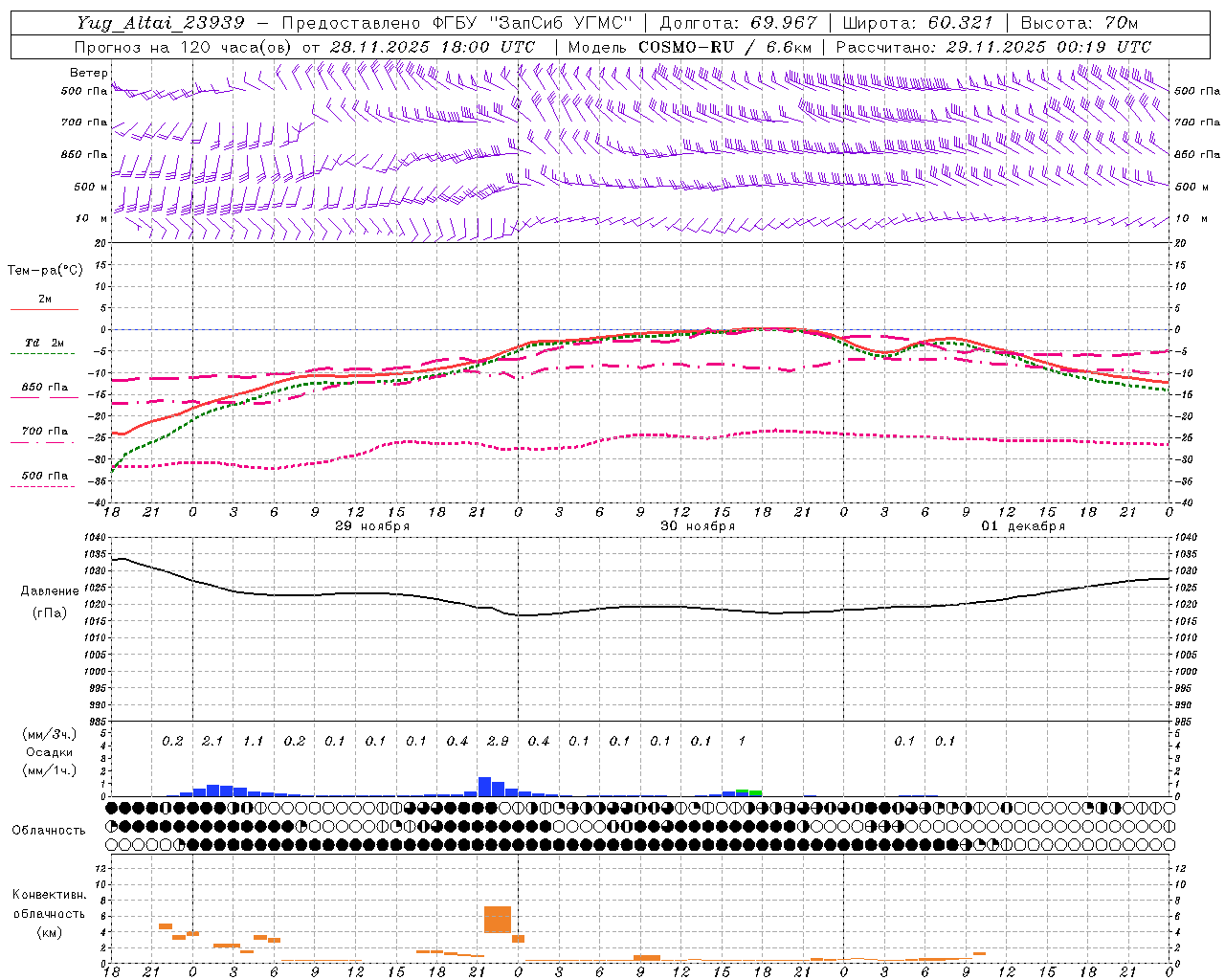
Task: Click the 2.9 precipitation total value
Action: pos(498,741)
